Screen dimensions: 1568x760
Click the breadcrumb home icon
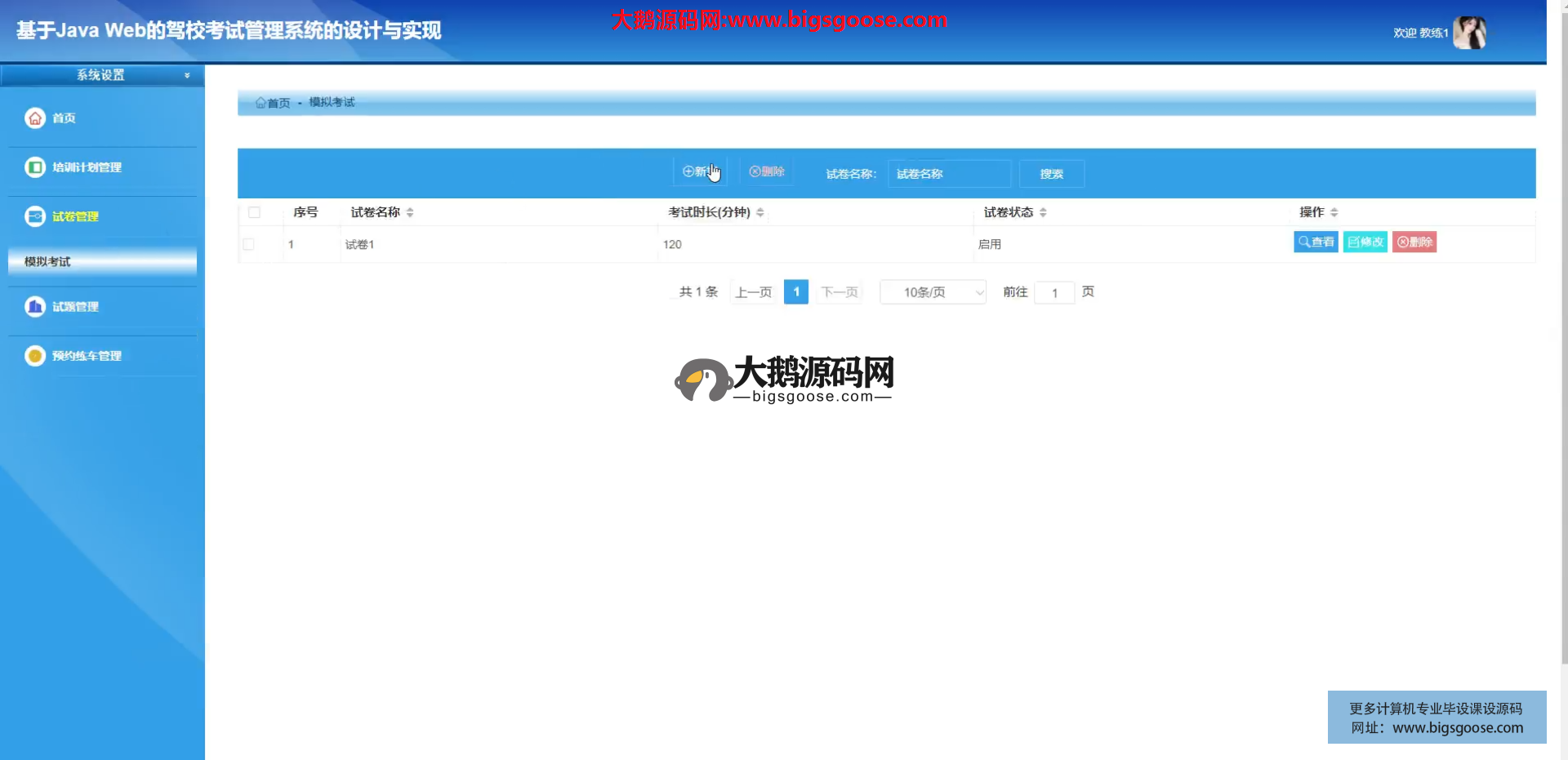point(261,103)
